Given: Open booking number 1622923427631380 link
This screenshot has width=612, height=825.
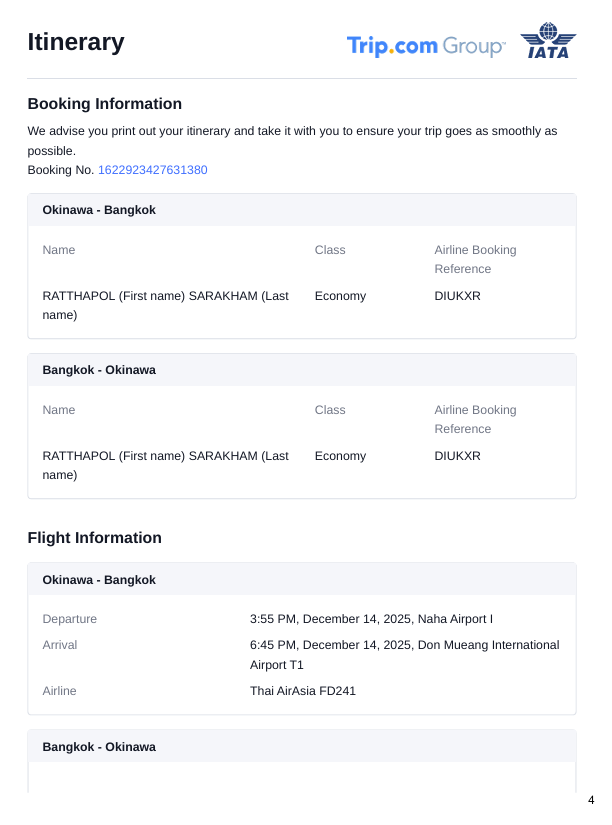Looking at the screenshot, I should (x=152, y=170).
